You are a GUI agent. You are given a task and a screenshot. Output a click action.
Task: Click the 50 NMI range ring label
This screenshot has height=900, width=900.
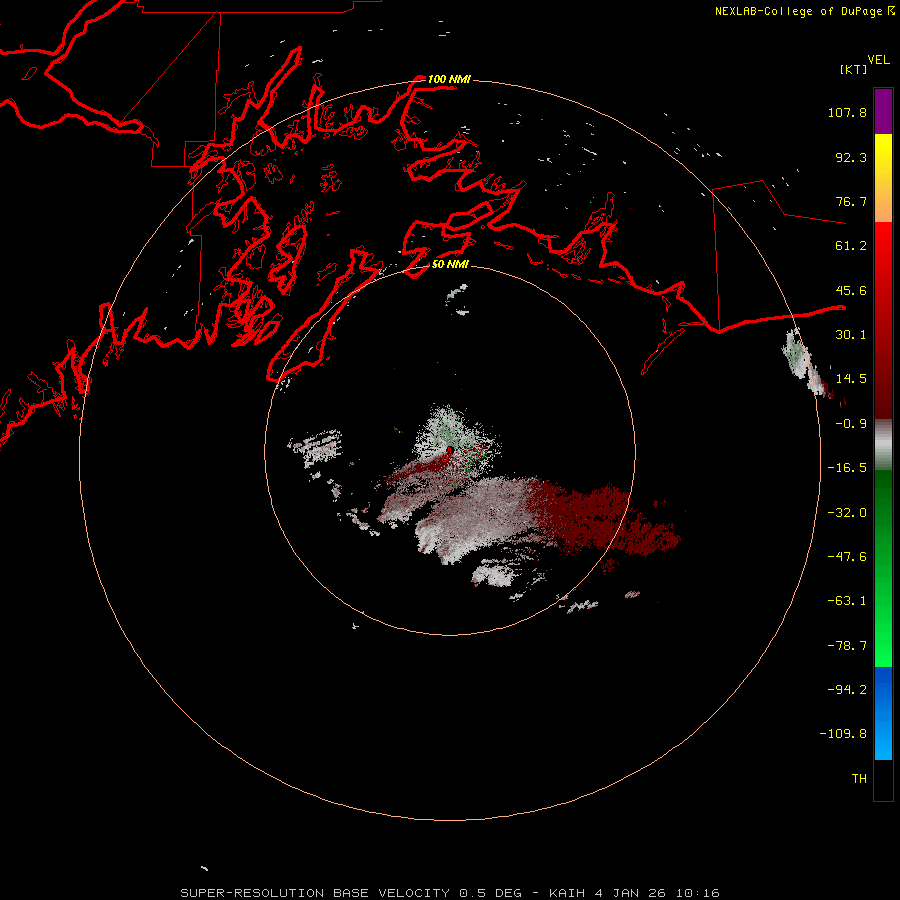[450, 265]
